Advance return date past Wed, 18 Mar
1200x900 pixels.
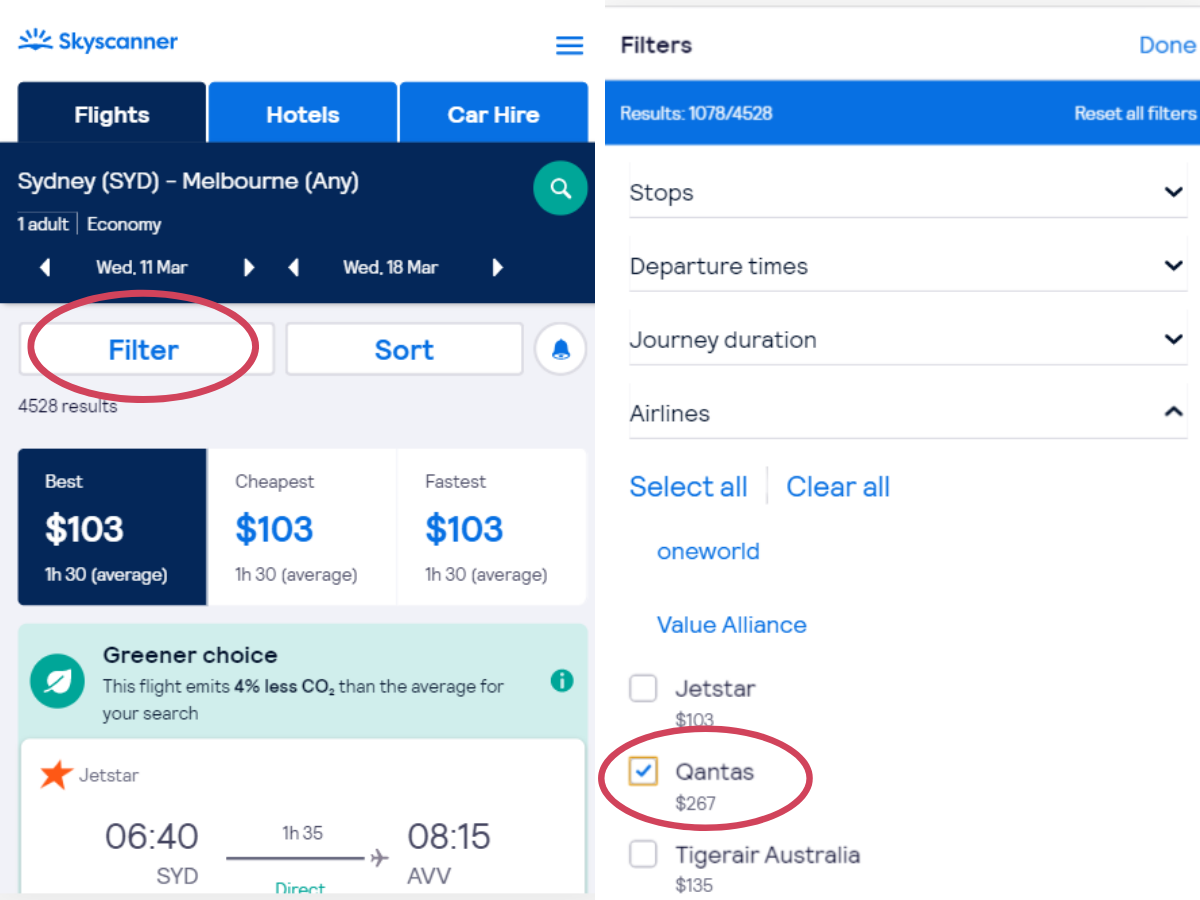pos(498,267)
